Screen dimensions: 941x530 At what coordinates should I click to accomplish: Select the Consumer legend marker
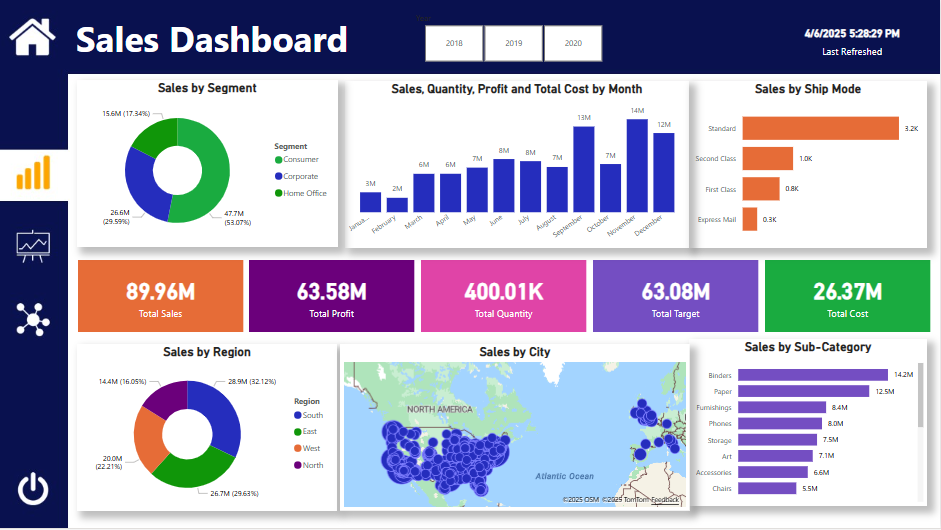tap(278, 160)
